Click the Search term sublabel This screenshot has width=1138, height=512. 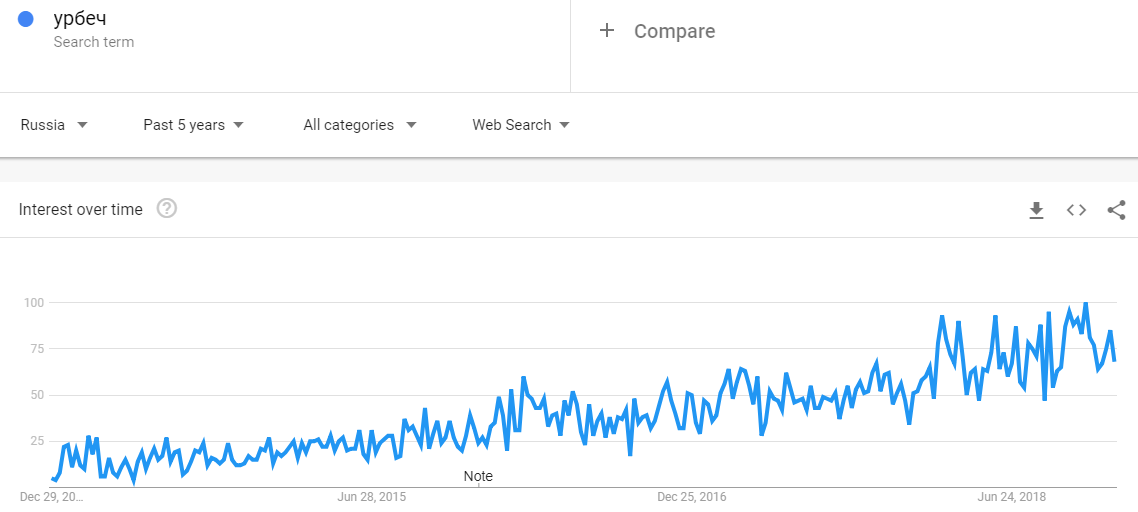94,42
